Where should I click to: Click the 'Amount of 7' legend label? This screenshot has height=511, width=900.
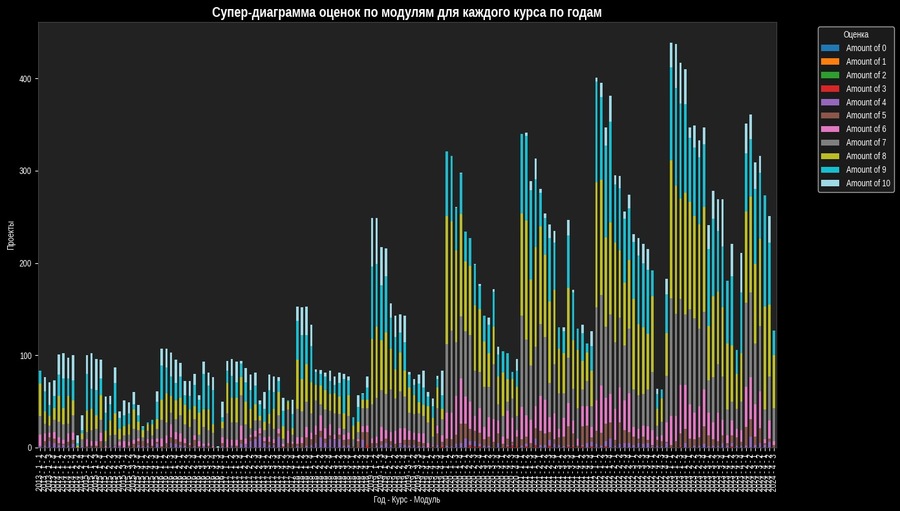coord(866,142)
